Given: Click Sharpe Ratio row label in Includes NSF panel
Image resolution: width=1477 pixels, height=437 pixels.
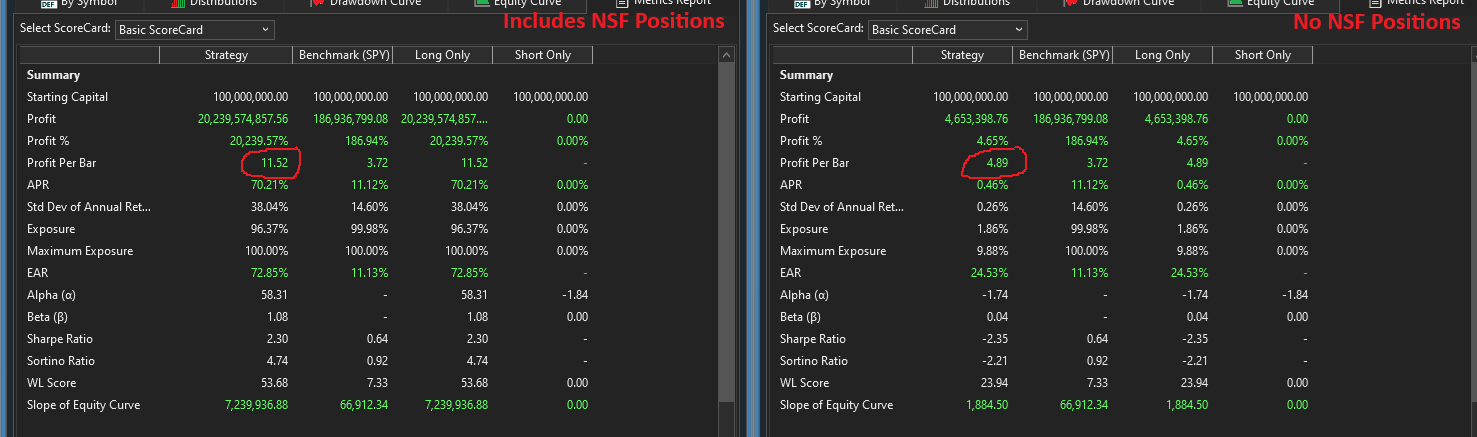Looking at the screenshot, I should (x=61, y=339).
